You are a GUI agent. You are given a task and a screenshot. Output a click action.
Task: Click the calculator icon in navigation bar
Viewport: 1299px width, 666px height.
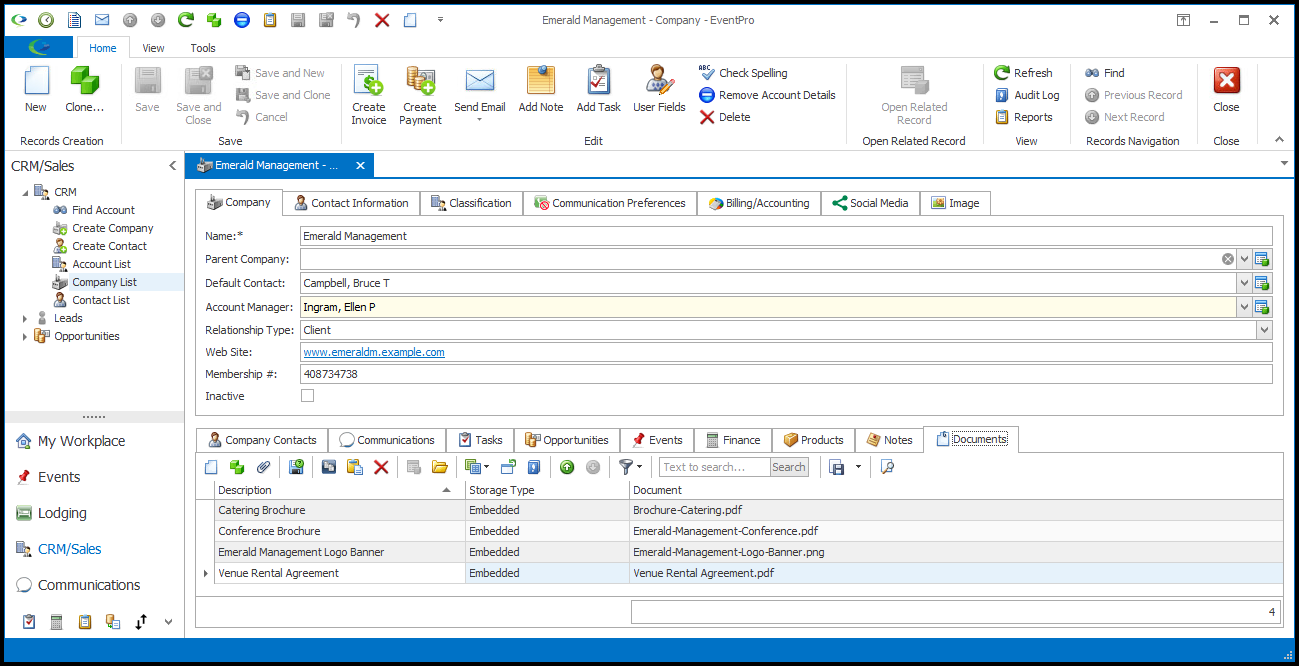coord(57,621)
